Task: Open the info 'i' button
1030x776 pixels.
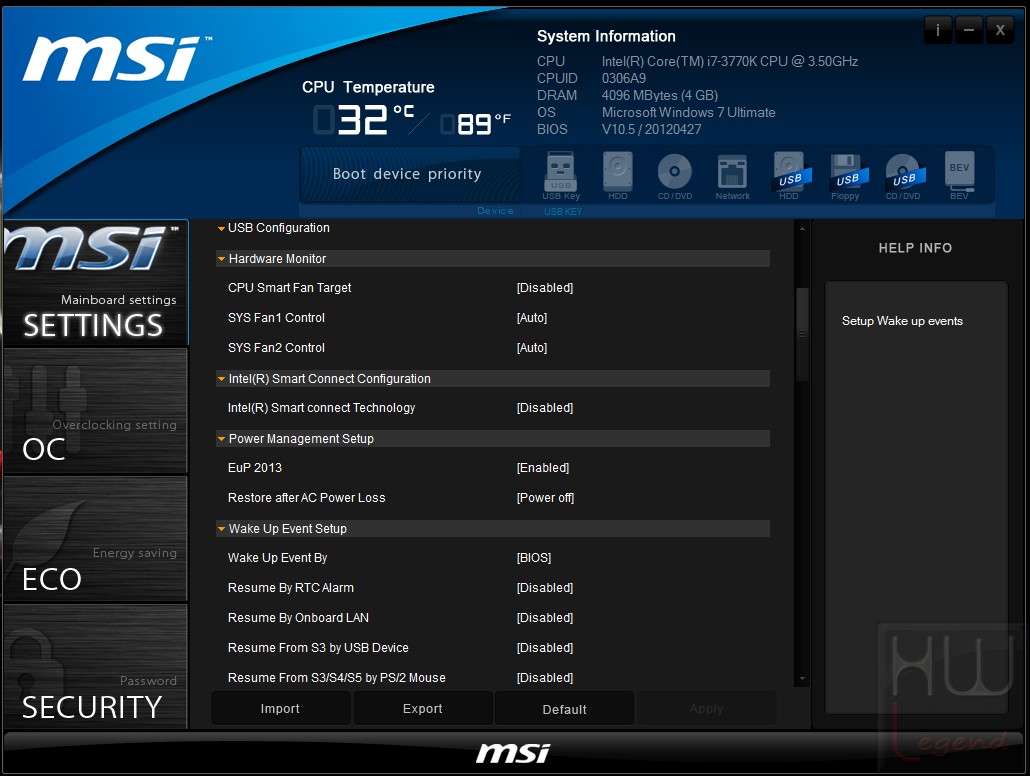Action: [x=937, y=30]
